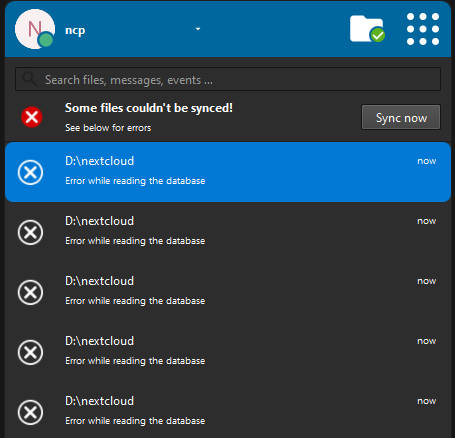
Task: Open the ncp account avatar
Action: point(35,29)
